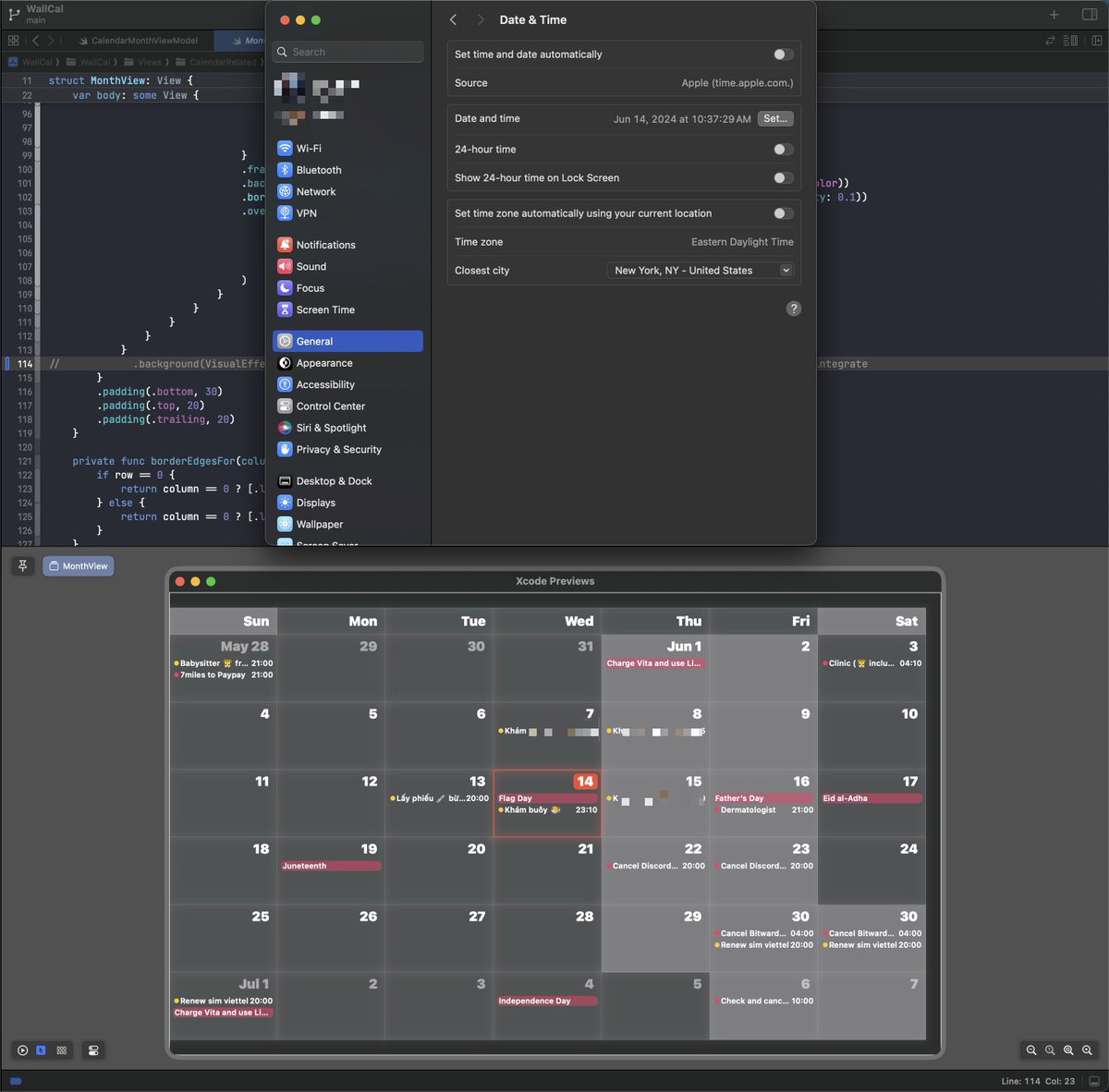Open Focus settings in sidebar

pos(347,288)
